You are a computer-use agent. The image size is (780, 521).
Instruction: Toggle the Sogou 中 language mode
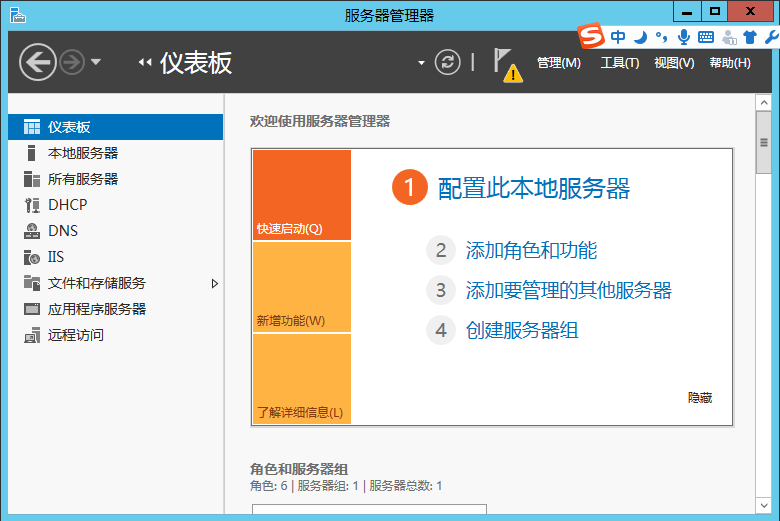(618, 37)
